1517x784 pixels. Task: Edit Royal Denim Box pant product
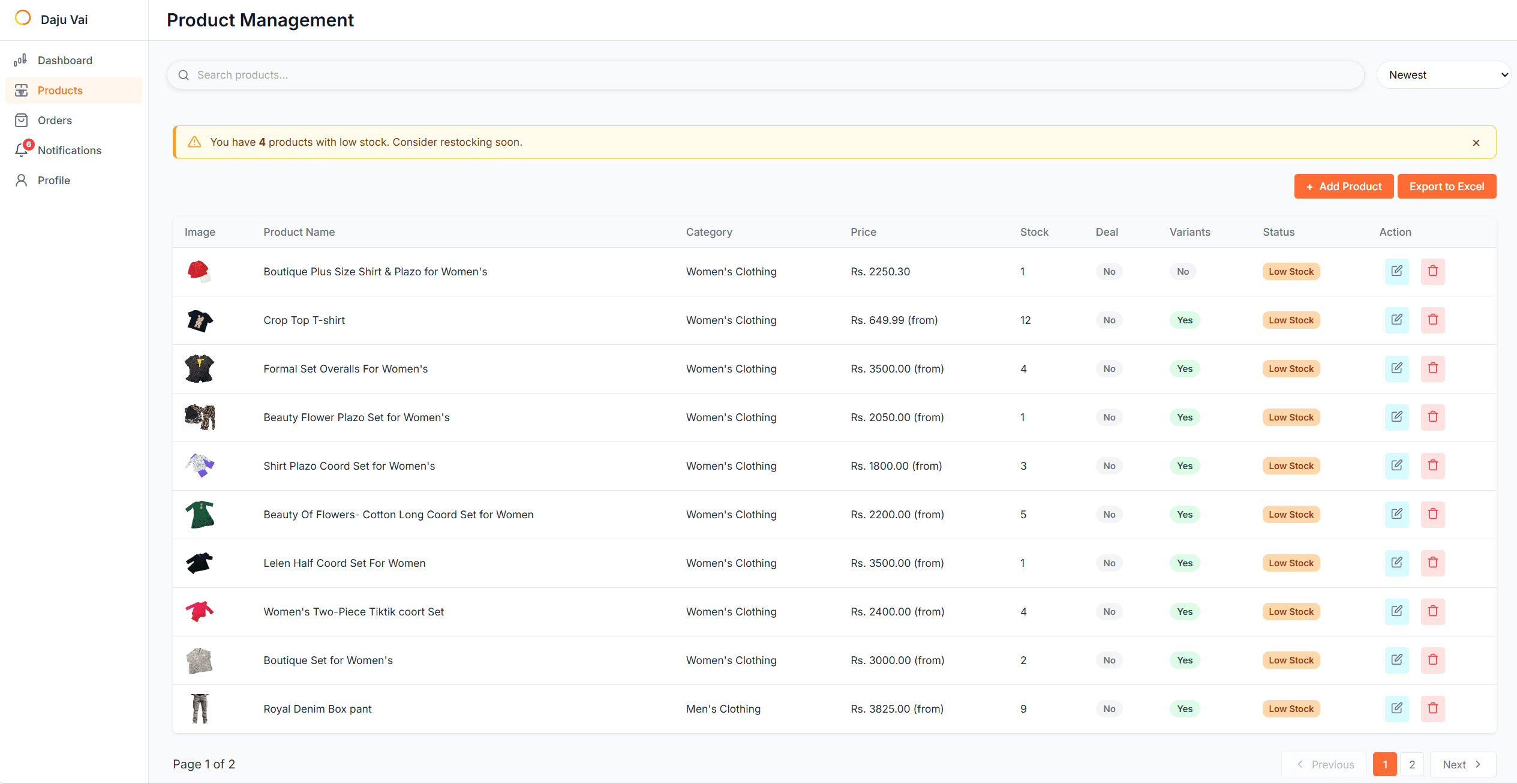pyautogui.click(x=1396, y=708)
